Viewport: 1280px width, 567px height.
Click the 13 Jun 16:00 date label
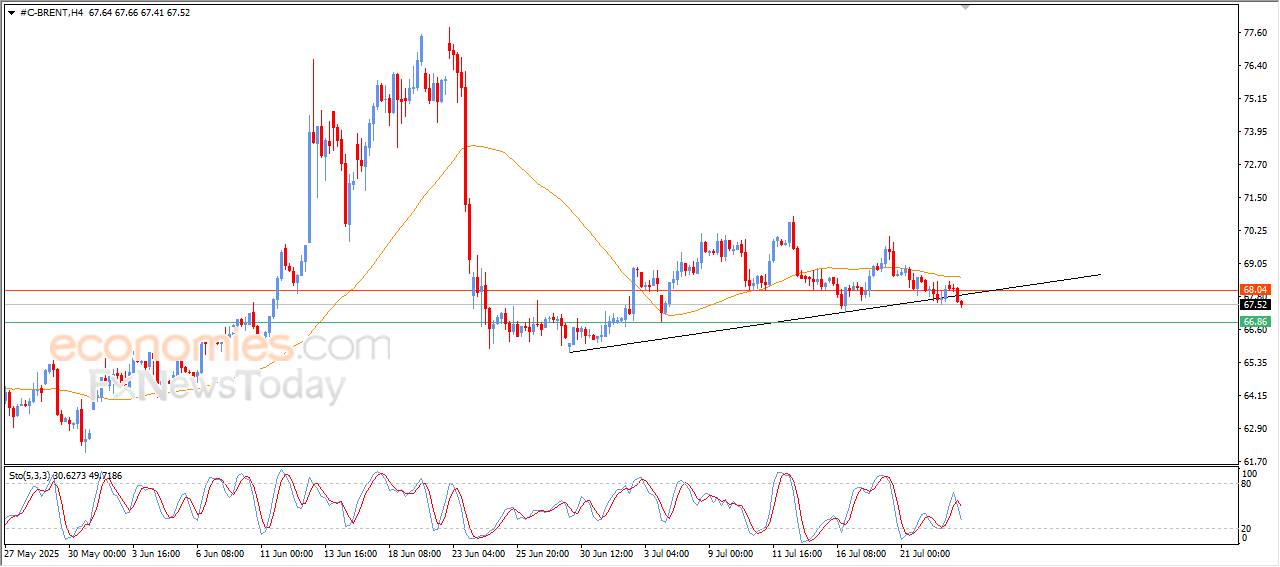pyautogui.click(x=350, y=553)
